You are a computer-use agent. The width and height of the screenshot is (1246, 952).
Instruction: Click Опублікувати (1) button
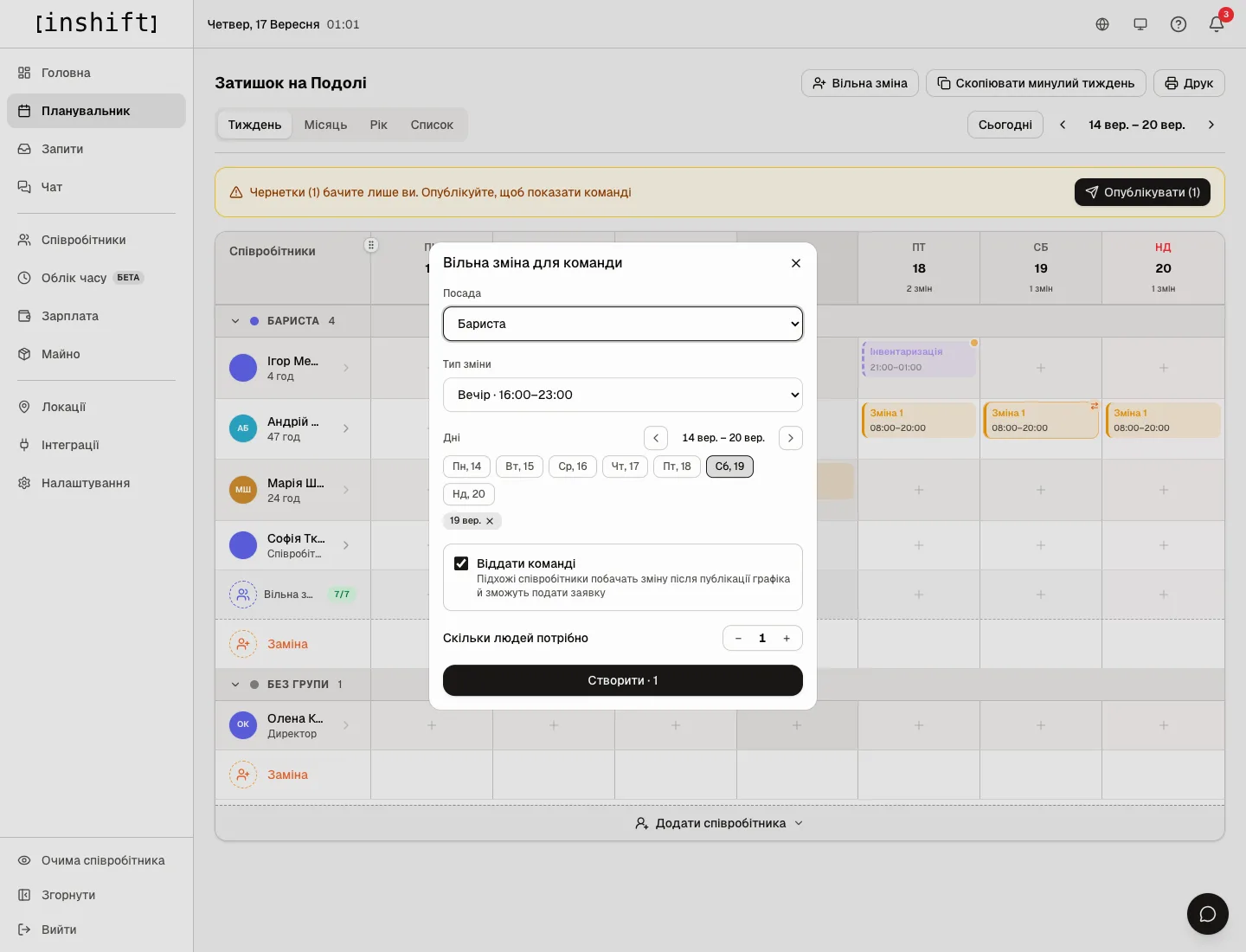tap(1142, 192)
